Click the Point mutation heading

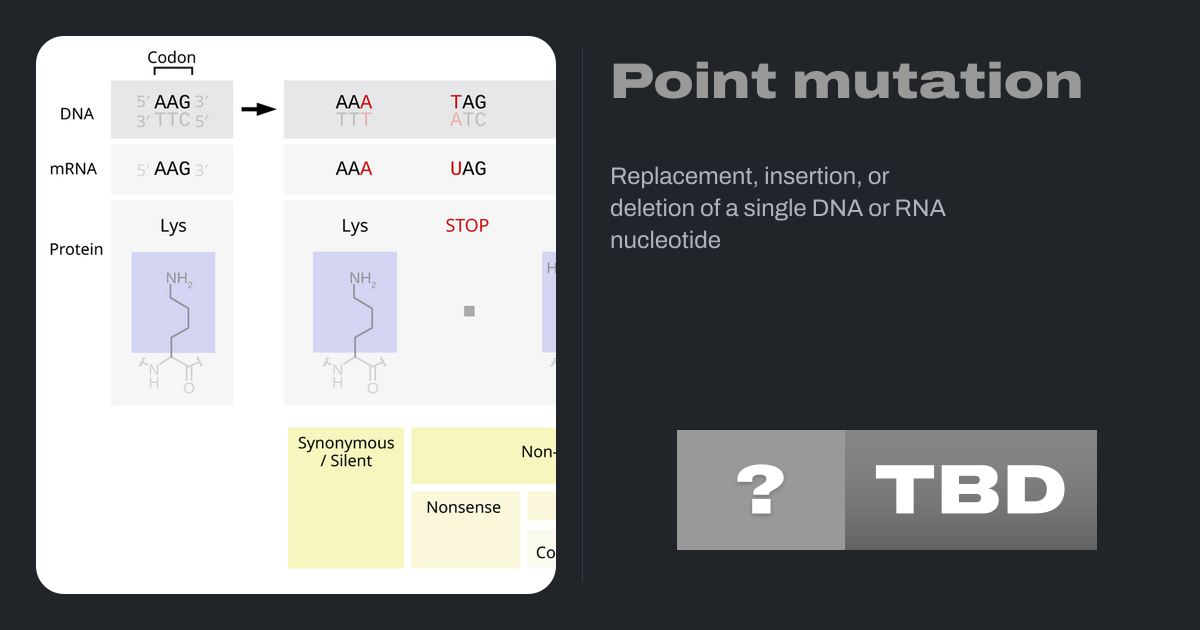[846, 81]
